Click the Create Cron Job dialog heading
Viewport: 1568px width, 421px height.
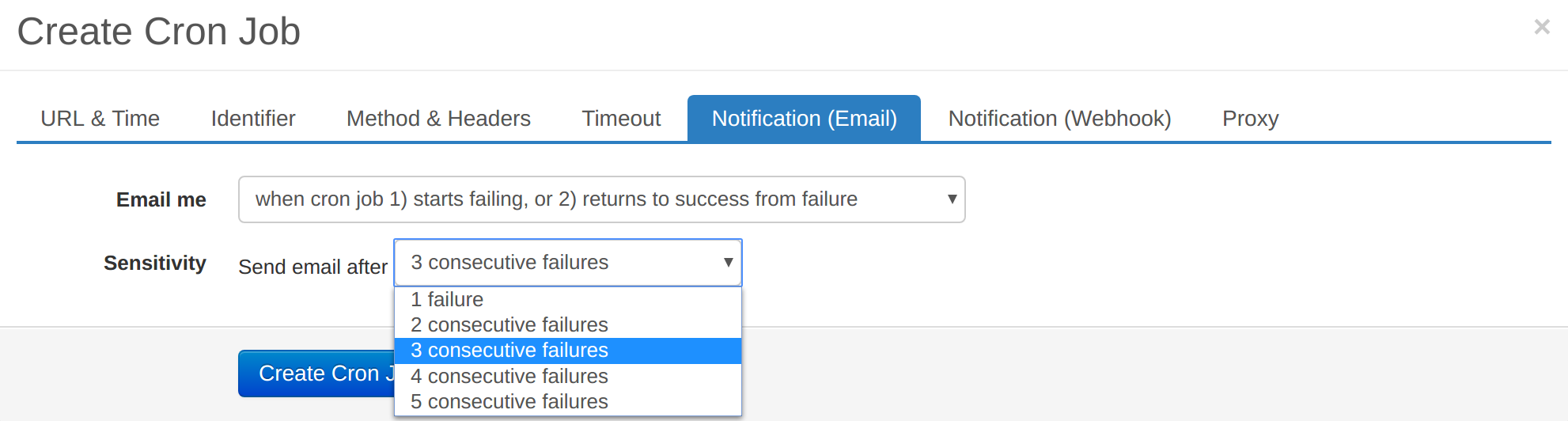pyautogui.click(x=159, y=32)
